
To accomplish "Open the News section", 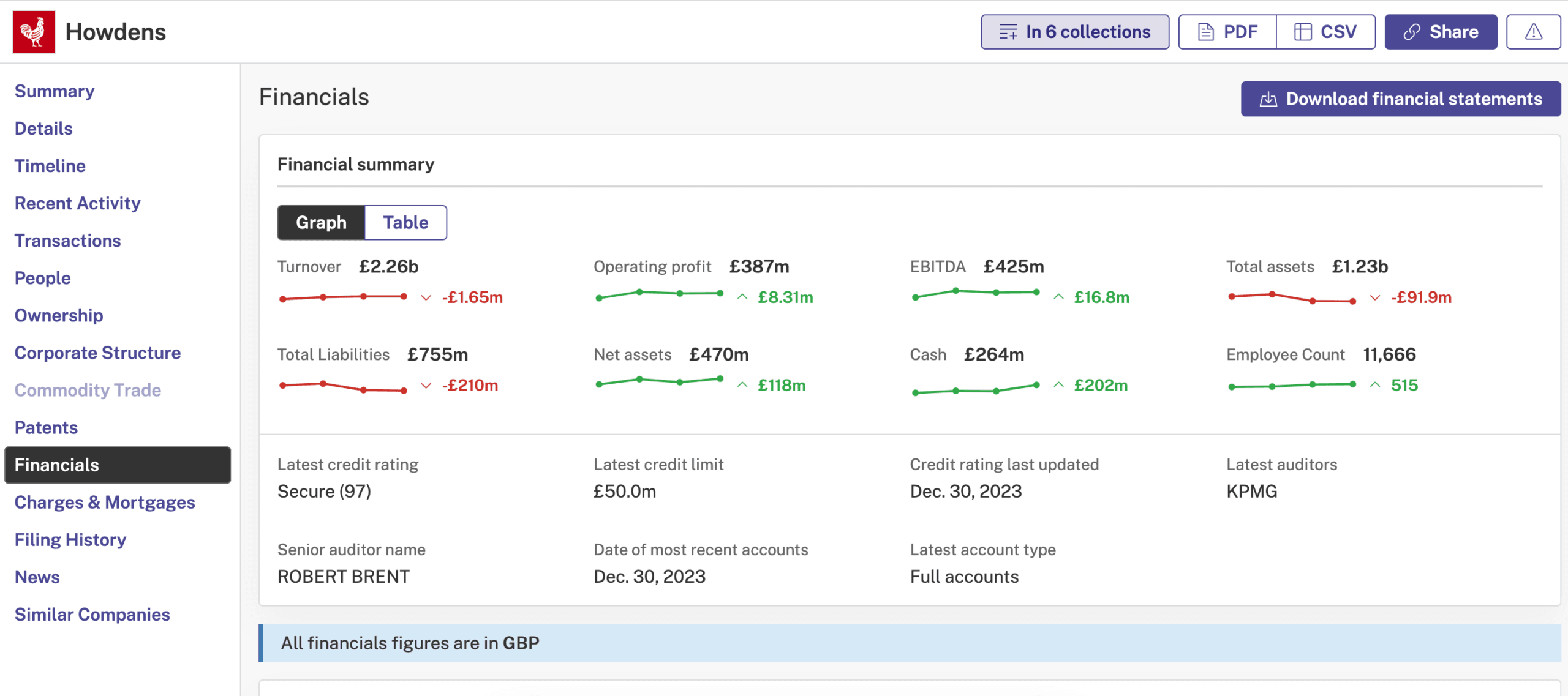I will (x=37, y=577).
